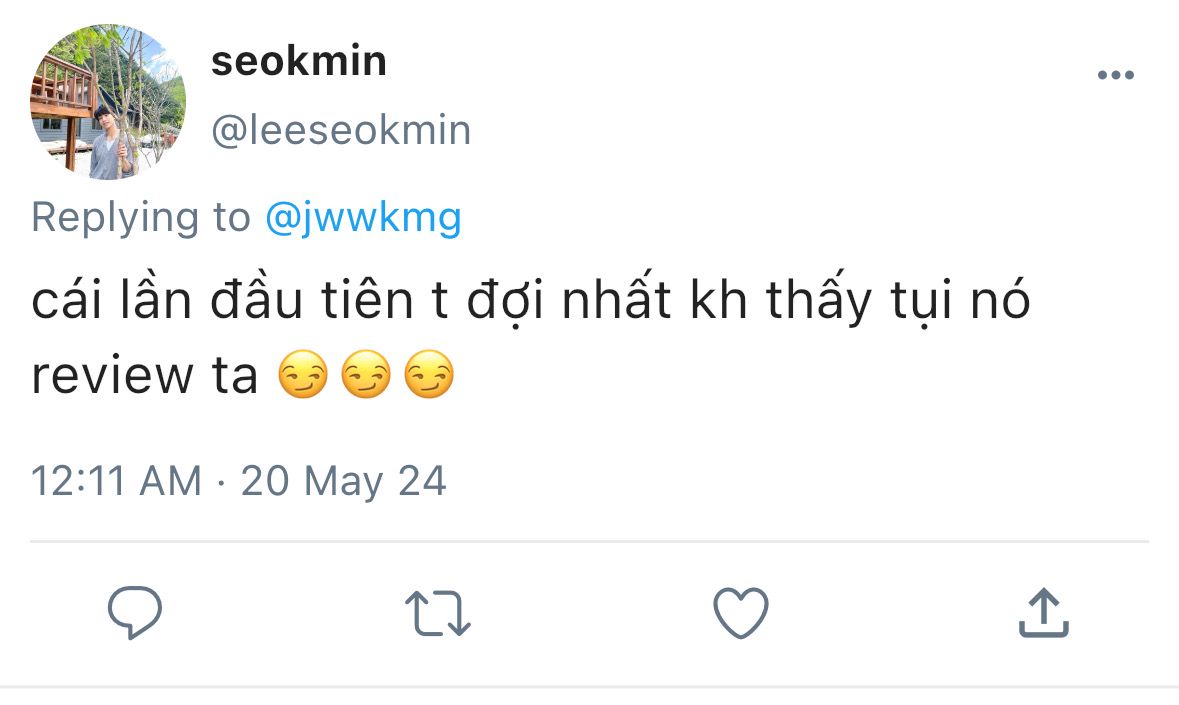The image size is (1179, 705).
Task: Click the 12:11 AM timestamp
Action: (117, 481)
